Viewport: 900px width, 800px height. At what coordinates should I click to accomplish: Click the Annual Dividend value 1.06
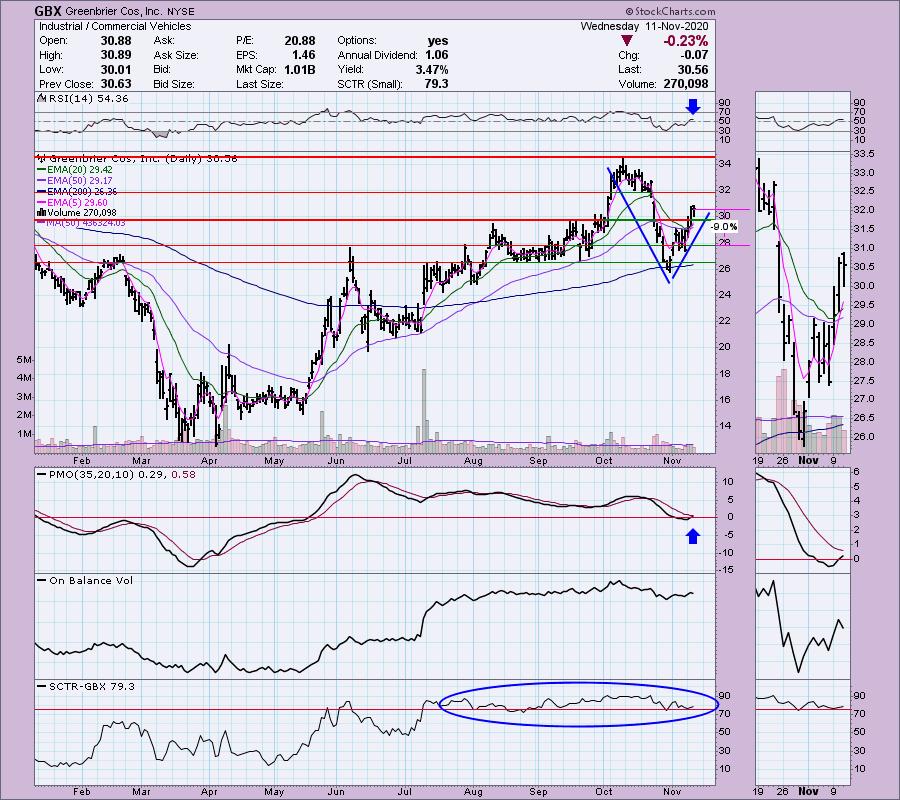436,55
